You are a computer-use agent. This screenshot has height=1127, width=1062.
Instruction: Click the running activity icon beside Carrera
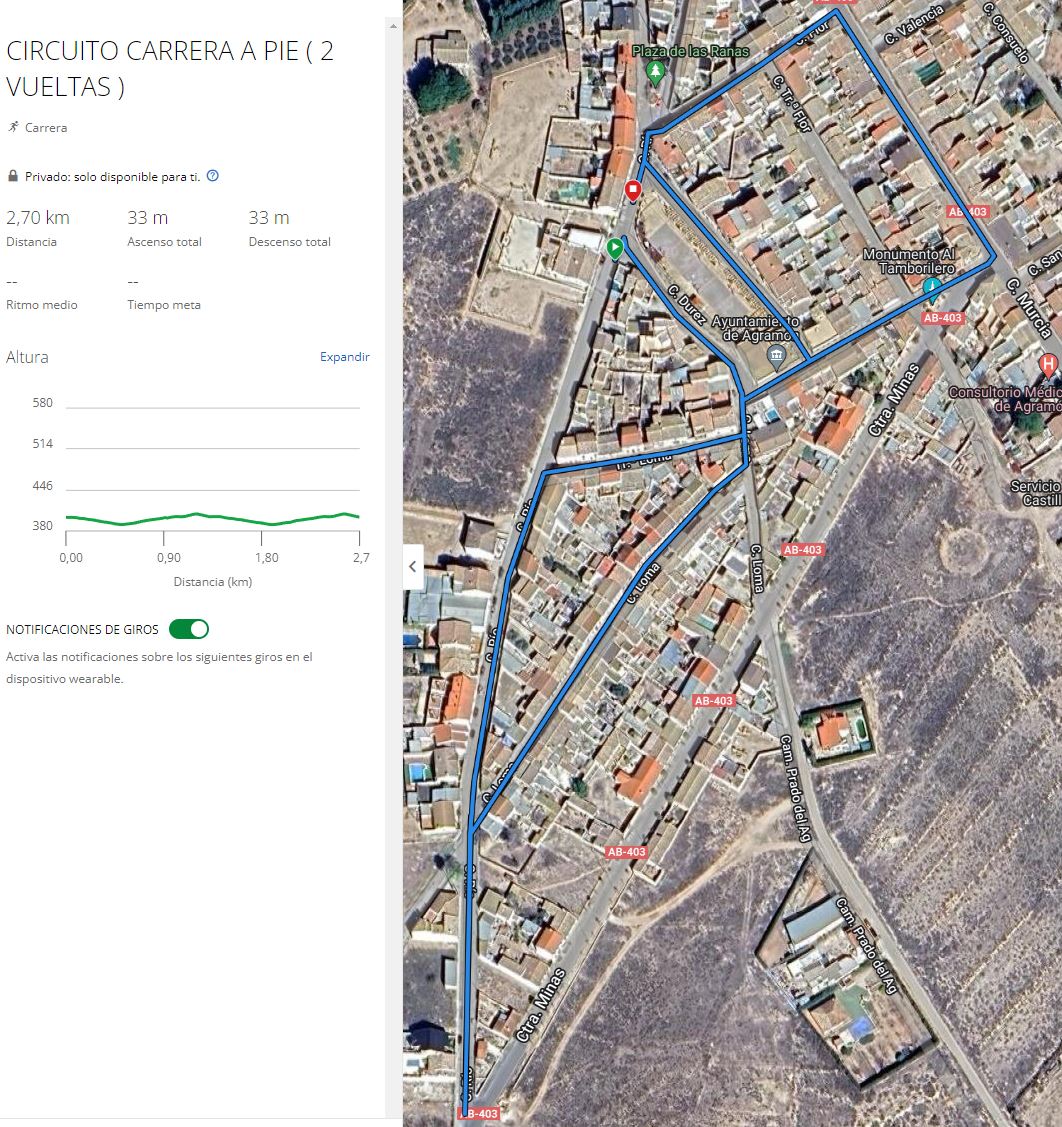(x=13, y=127)
